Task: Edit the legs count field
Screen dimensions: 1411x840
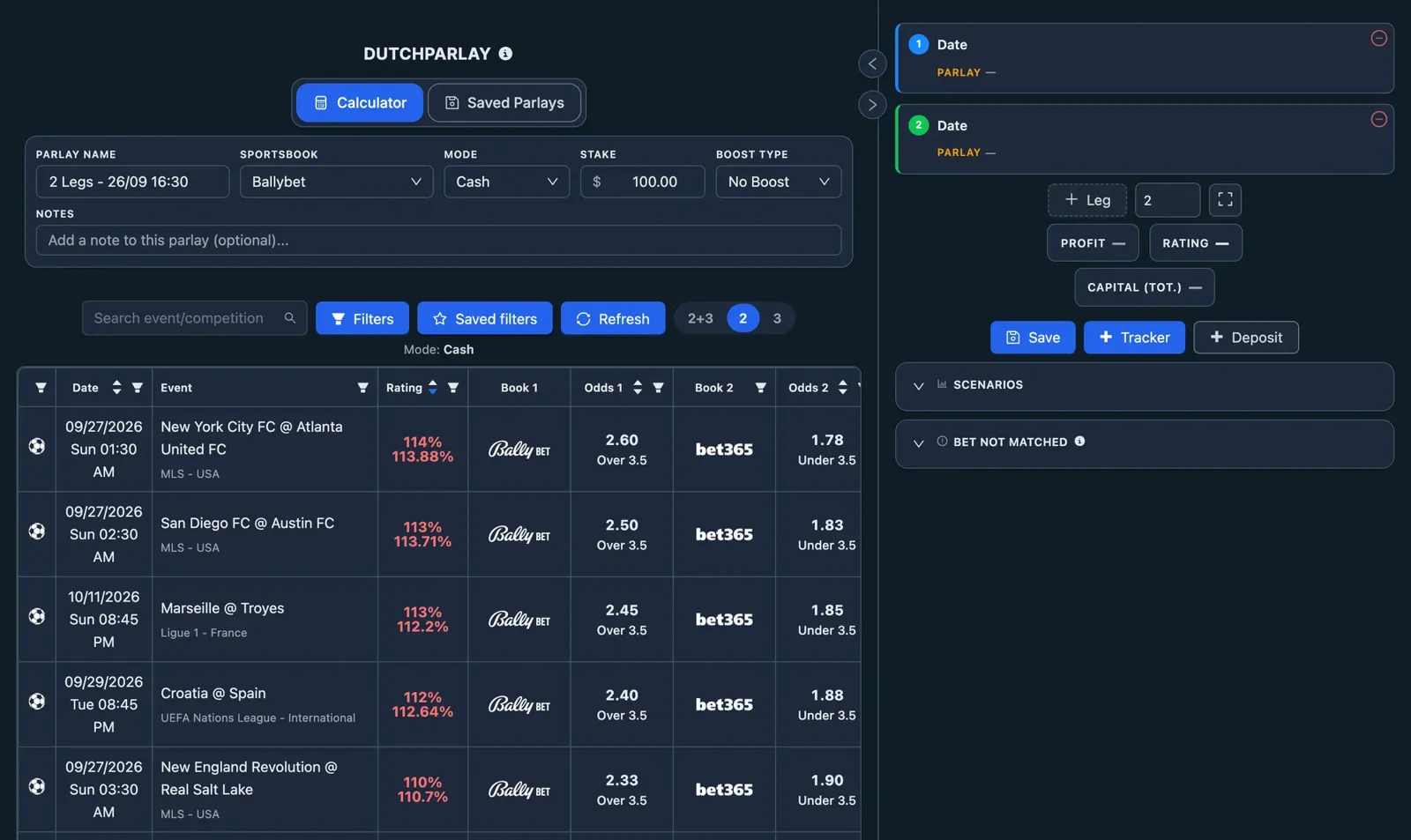Action: (1167, 200)
